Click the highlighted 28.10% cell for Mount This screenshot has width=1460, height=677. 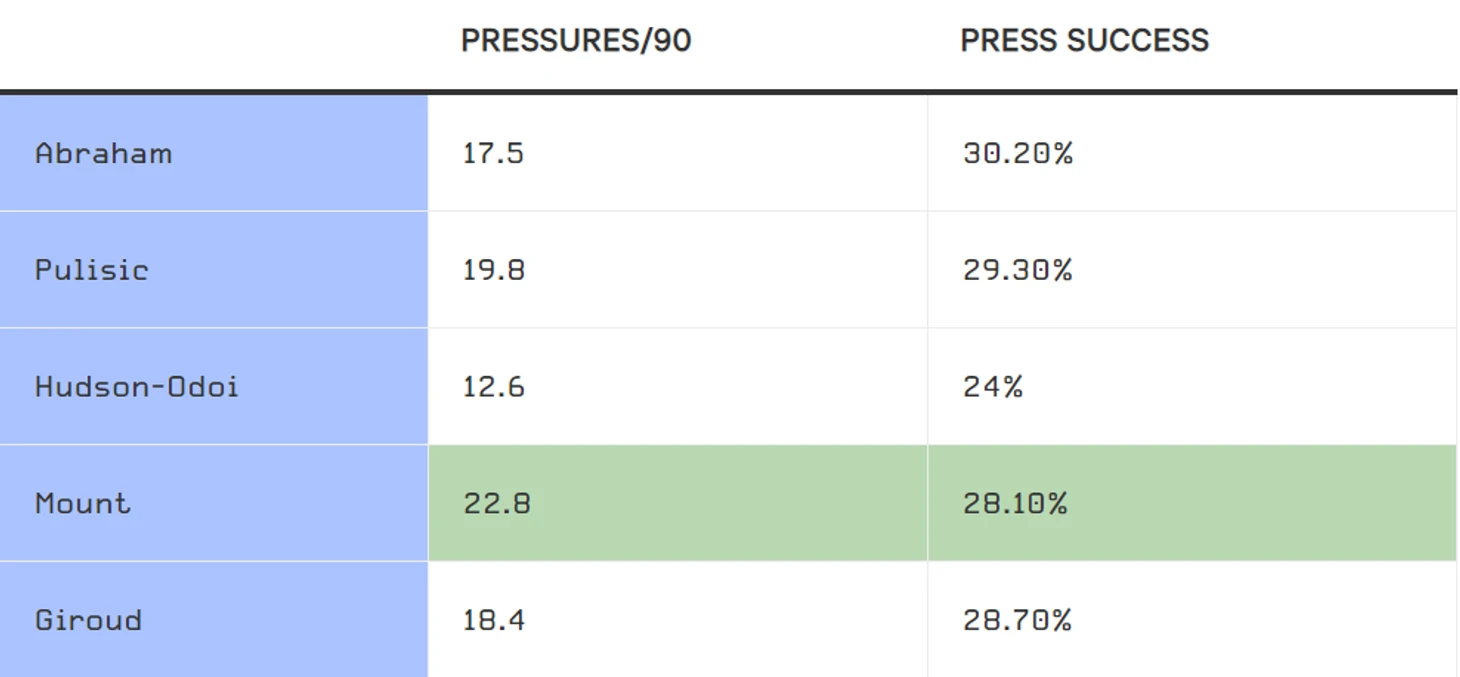click(1192, 503)
